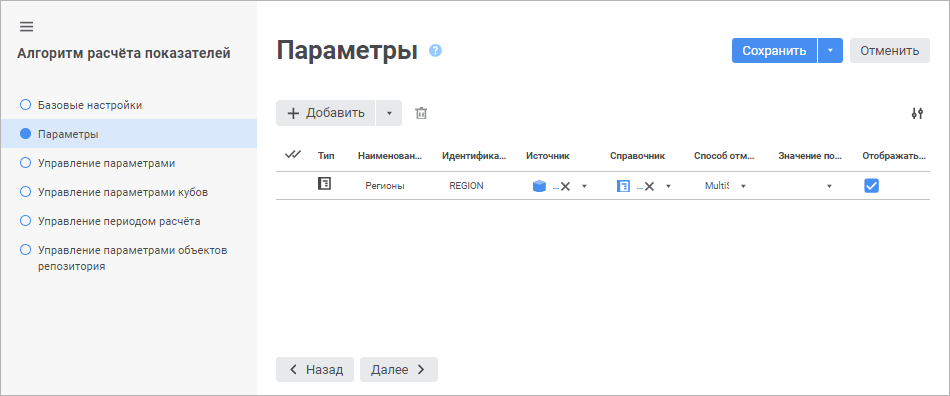Viewport: 950px width, 396px height.
Task: Clear the Источник cube source value
Action: tap(565, 186)
